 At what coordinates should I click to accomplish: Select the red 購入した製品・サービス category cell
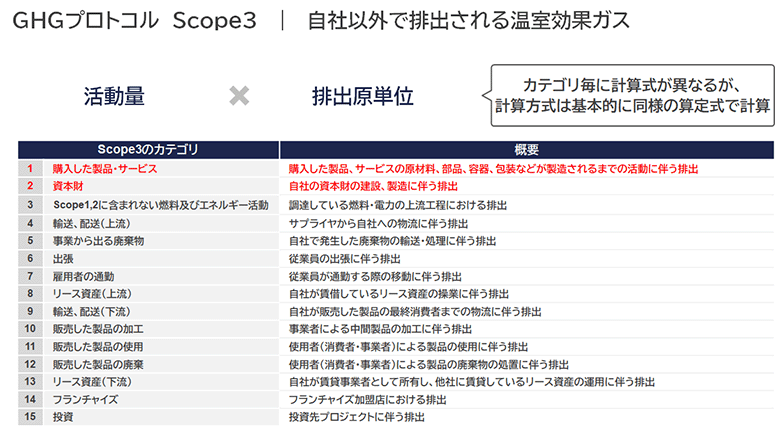[105, 169]
